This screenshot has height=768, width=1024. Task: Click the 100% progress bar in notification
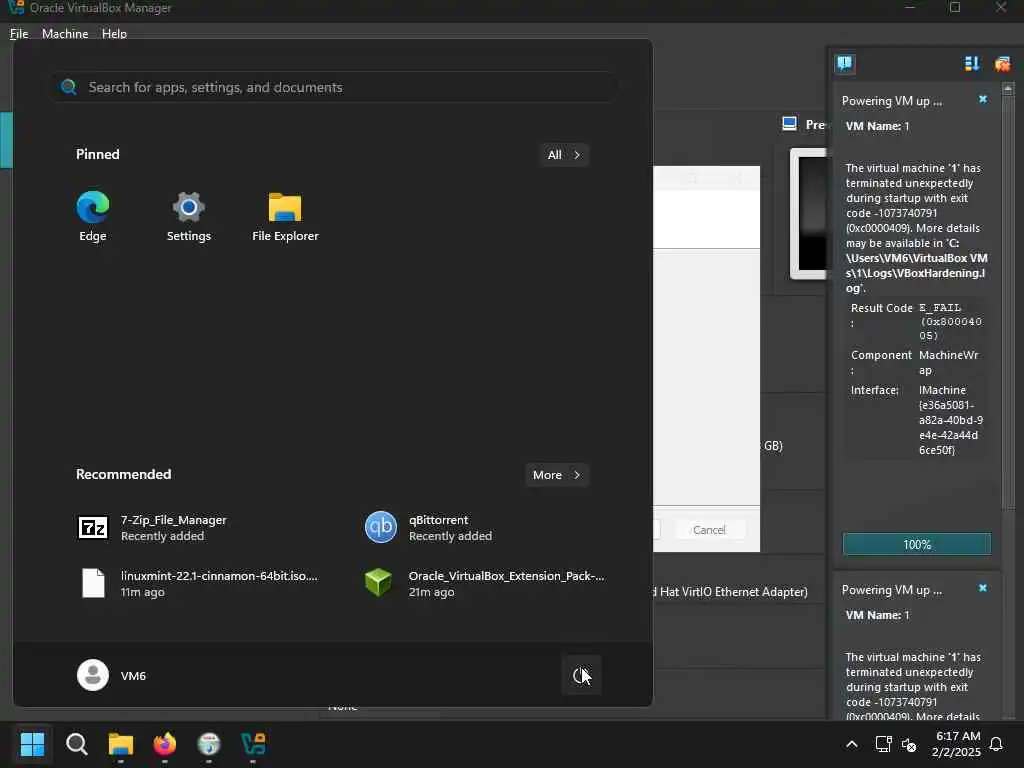916,544
